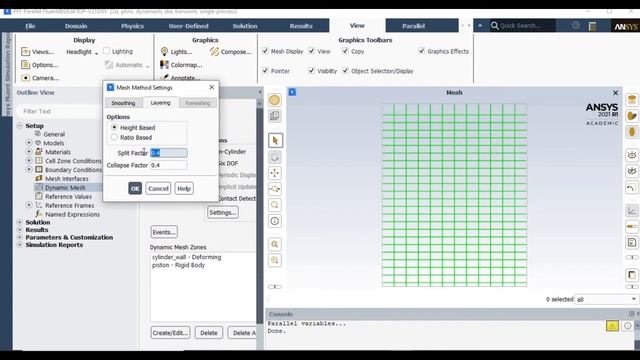Click the eye visibility icon in right toolbar
This screenshot has width=640, height=360.
(x=632, y=155)
